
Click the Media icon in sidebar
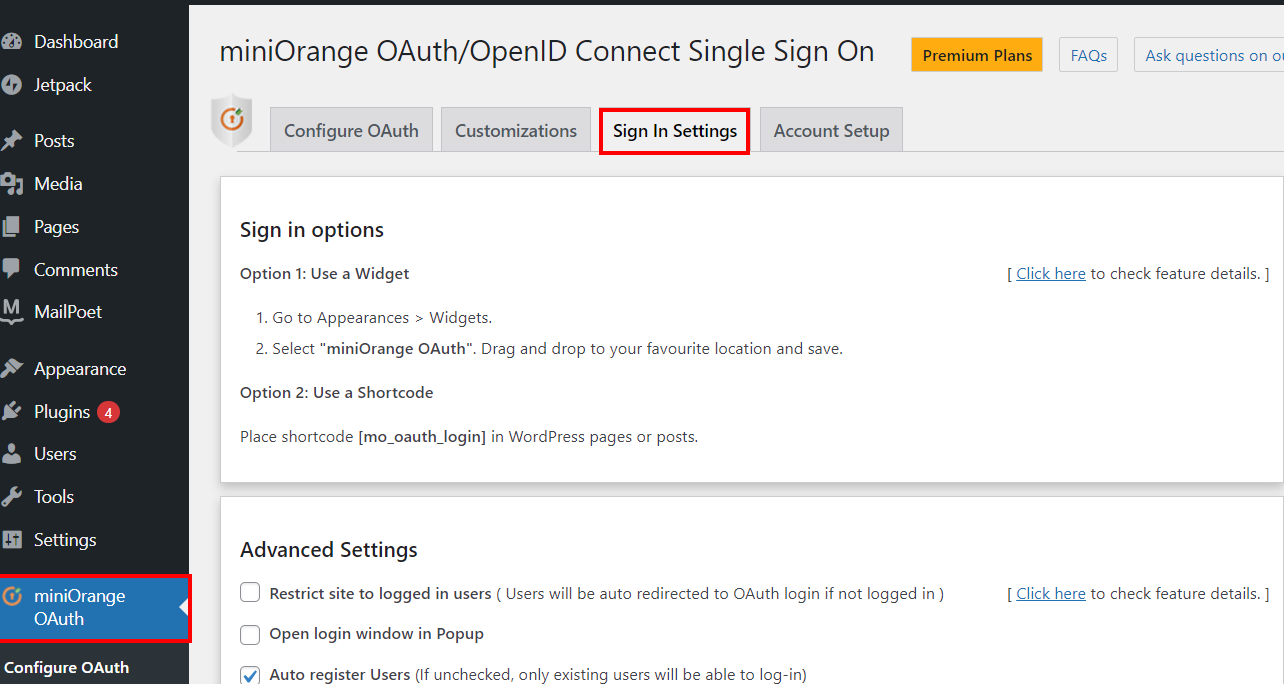(x=11, y=184)
